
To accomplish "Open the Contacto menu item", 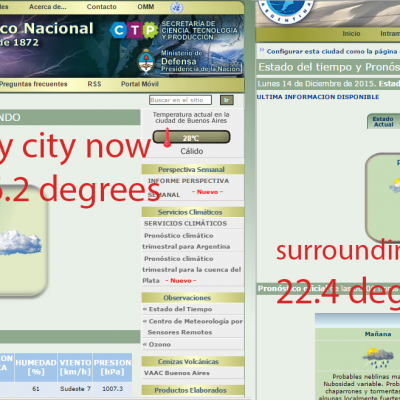I will [x=101, y=7].
